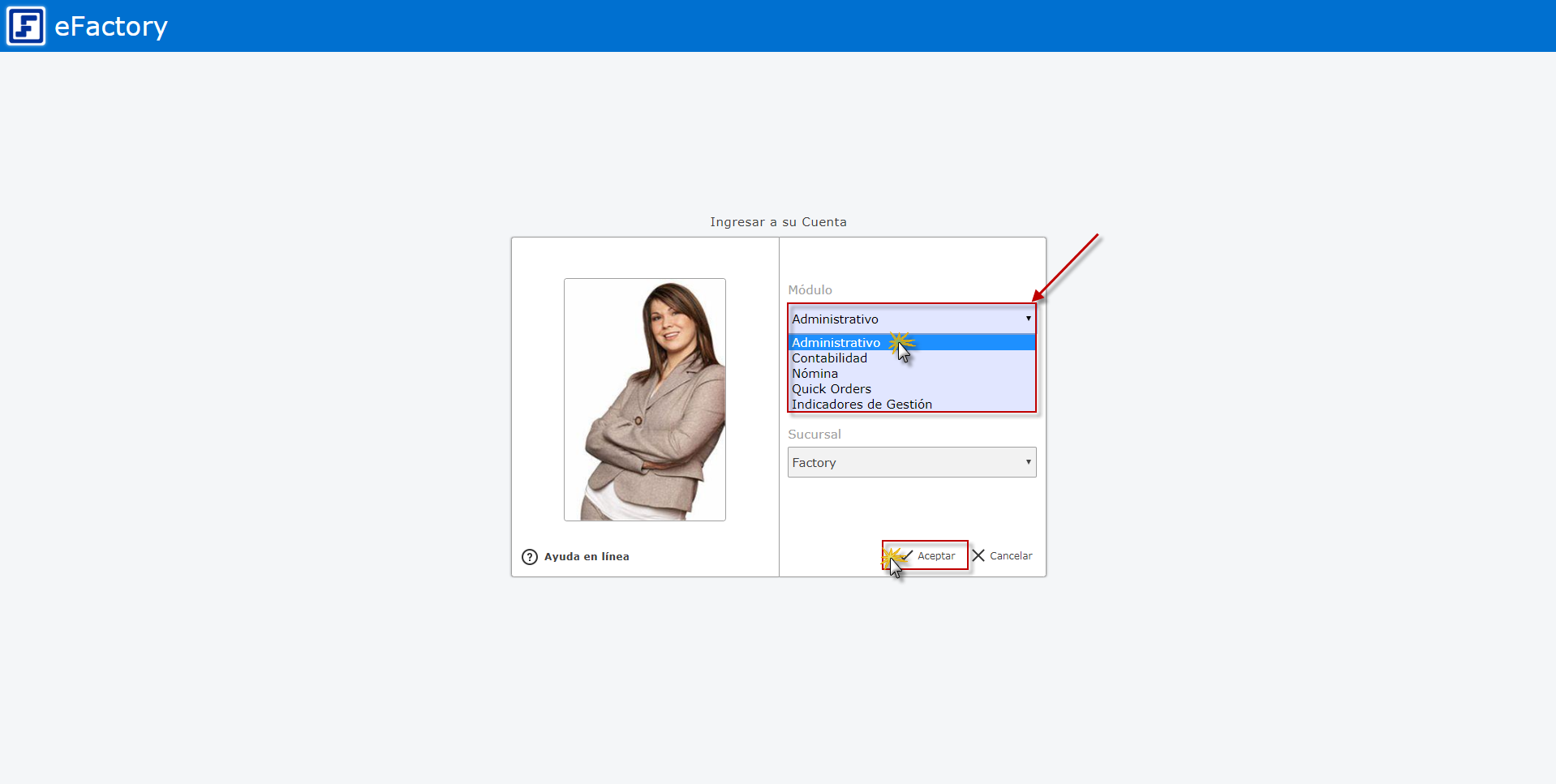Open the Módulo dropdown arrow
This screenshot has width=1556, height=784.
(x=1028, y=319)
